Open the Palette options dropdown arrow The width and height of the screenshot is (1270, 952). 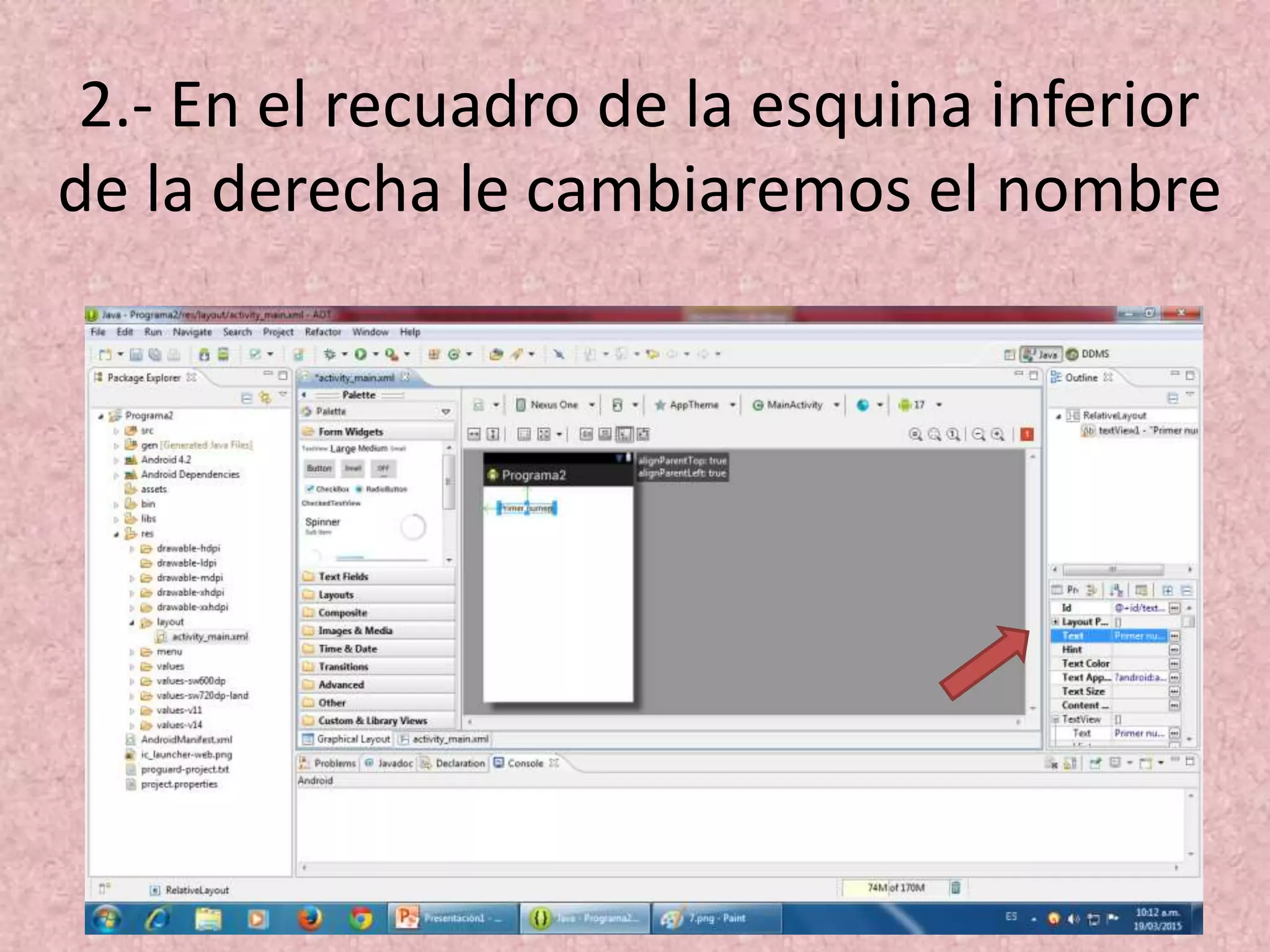446,412
